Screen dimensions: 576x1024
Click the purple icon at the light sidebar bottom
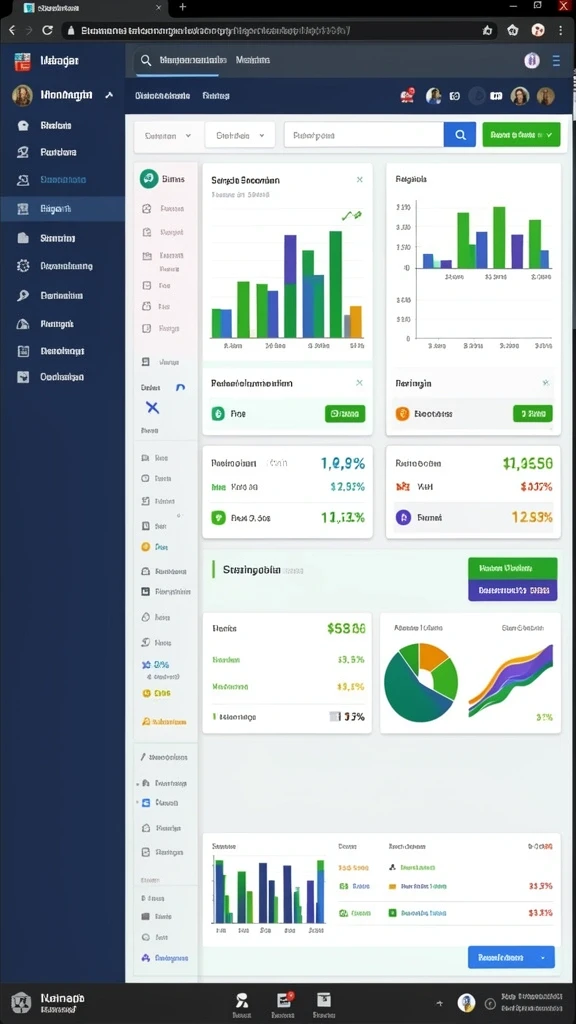[146, 957]
